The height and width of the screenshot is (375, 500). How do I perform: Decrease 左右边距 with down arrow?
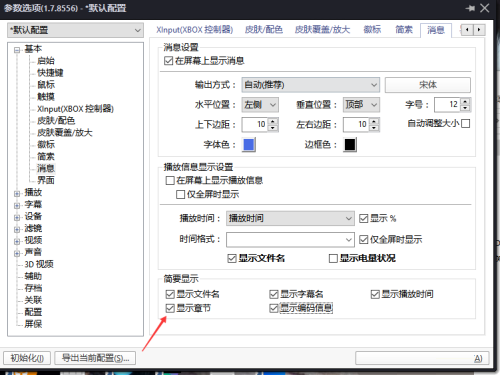pos(374,128)
